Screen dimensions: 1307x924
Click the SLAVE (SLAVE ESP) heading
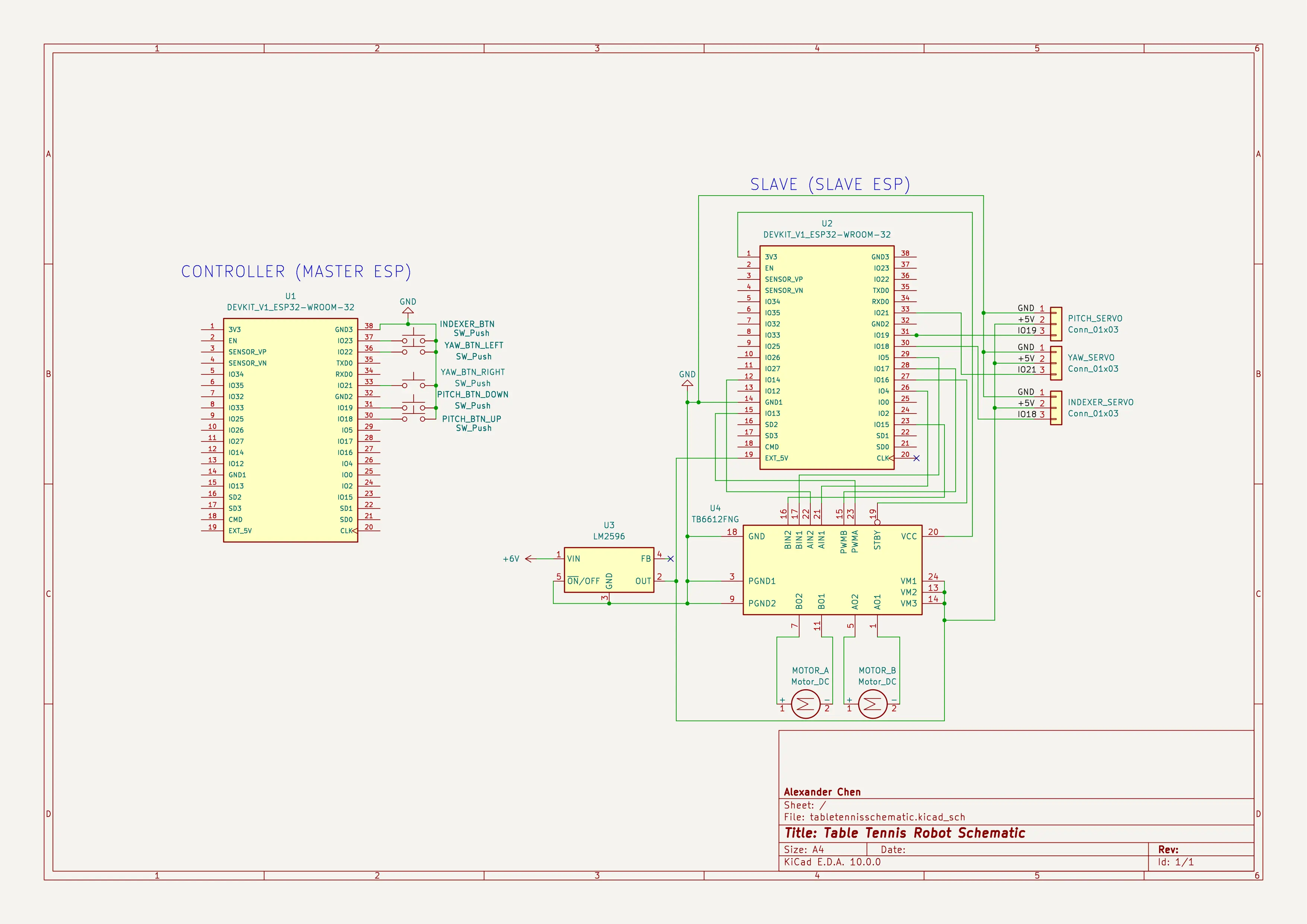(830, 184)
